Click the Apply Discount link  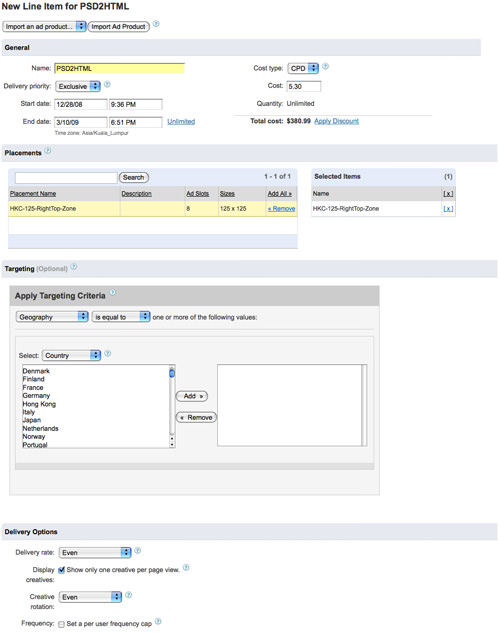pyautogui.click(x=336, y=121)
